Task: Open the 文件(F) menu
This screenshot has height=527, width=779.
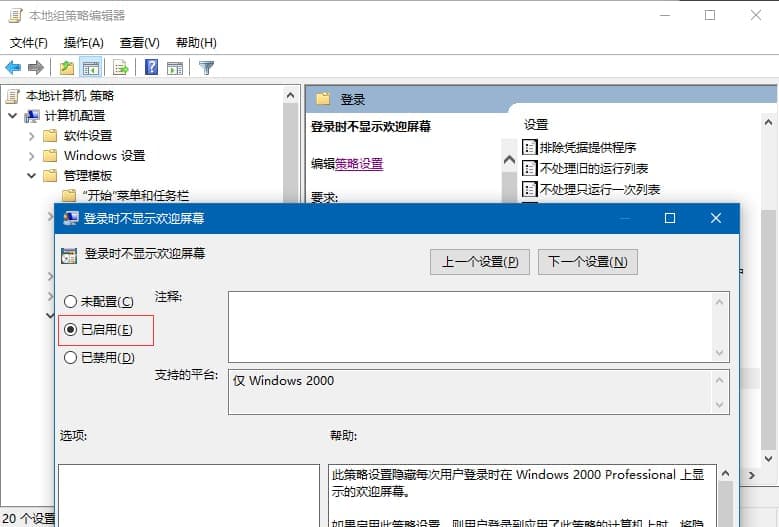Action: 28,43
